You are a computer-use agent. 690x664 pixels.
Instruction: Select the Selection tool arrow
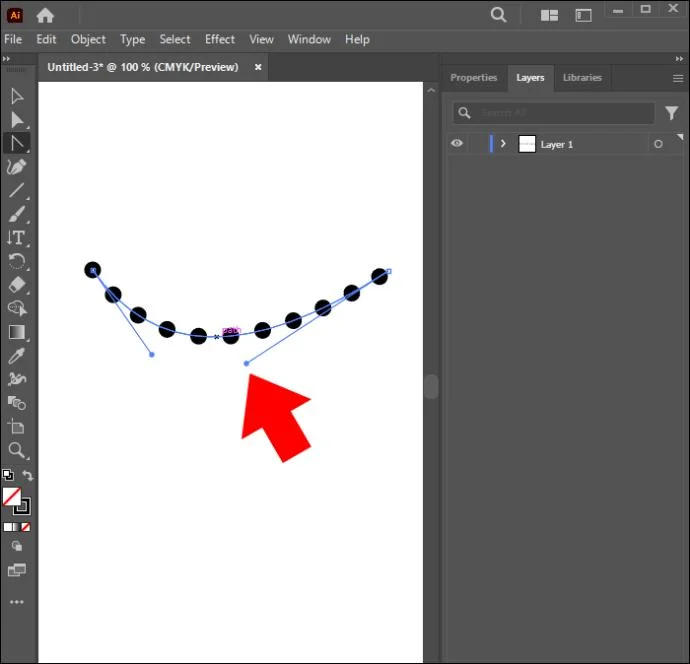click(x=17, y=96)
